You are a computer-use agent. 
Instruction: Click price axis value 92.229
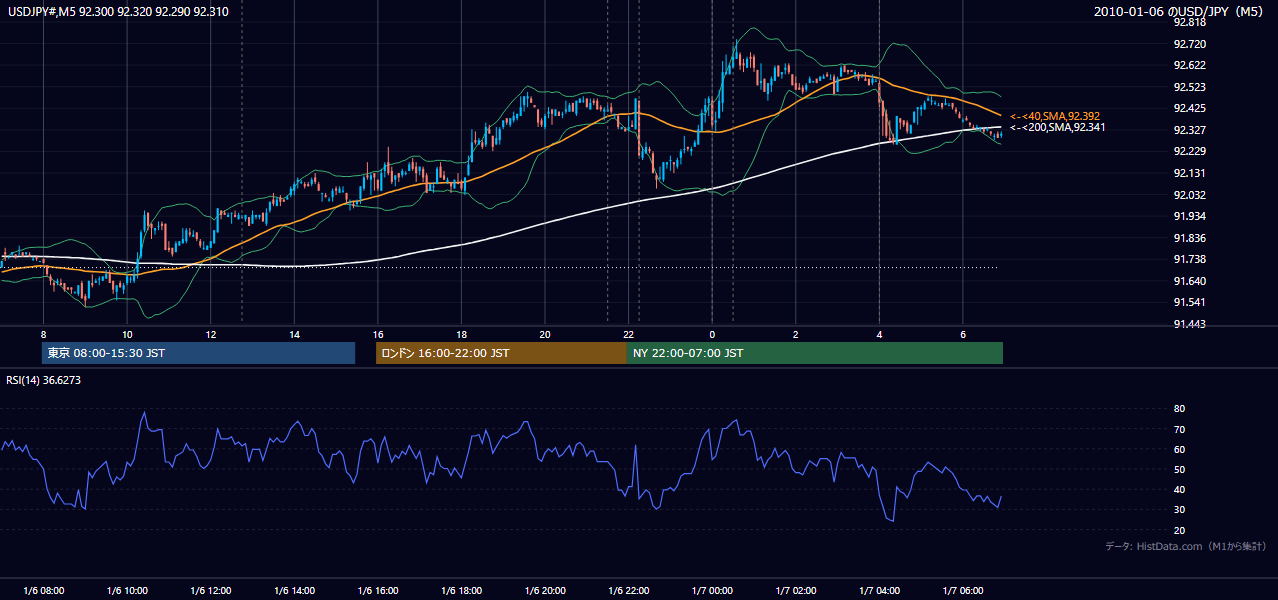click(1192, 151)
